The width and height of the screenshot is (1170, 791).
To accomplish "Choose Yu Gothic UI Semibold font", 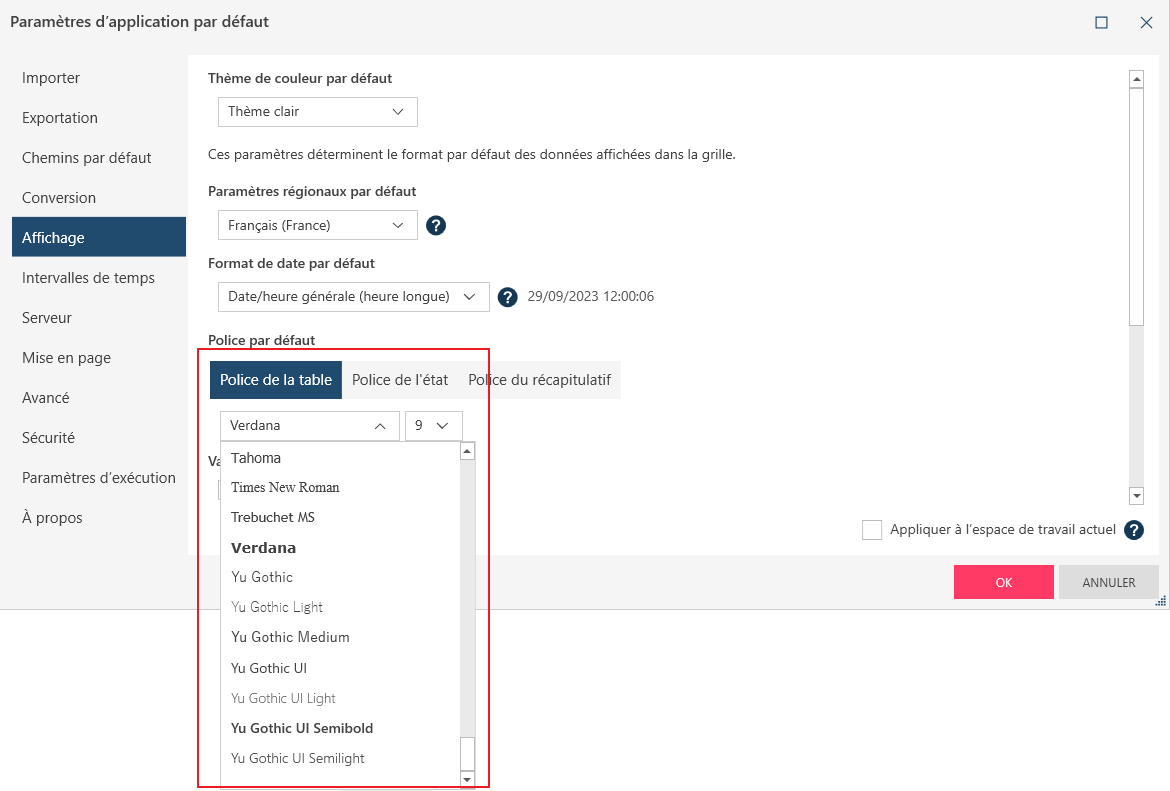I will (x=302, y=728).
